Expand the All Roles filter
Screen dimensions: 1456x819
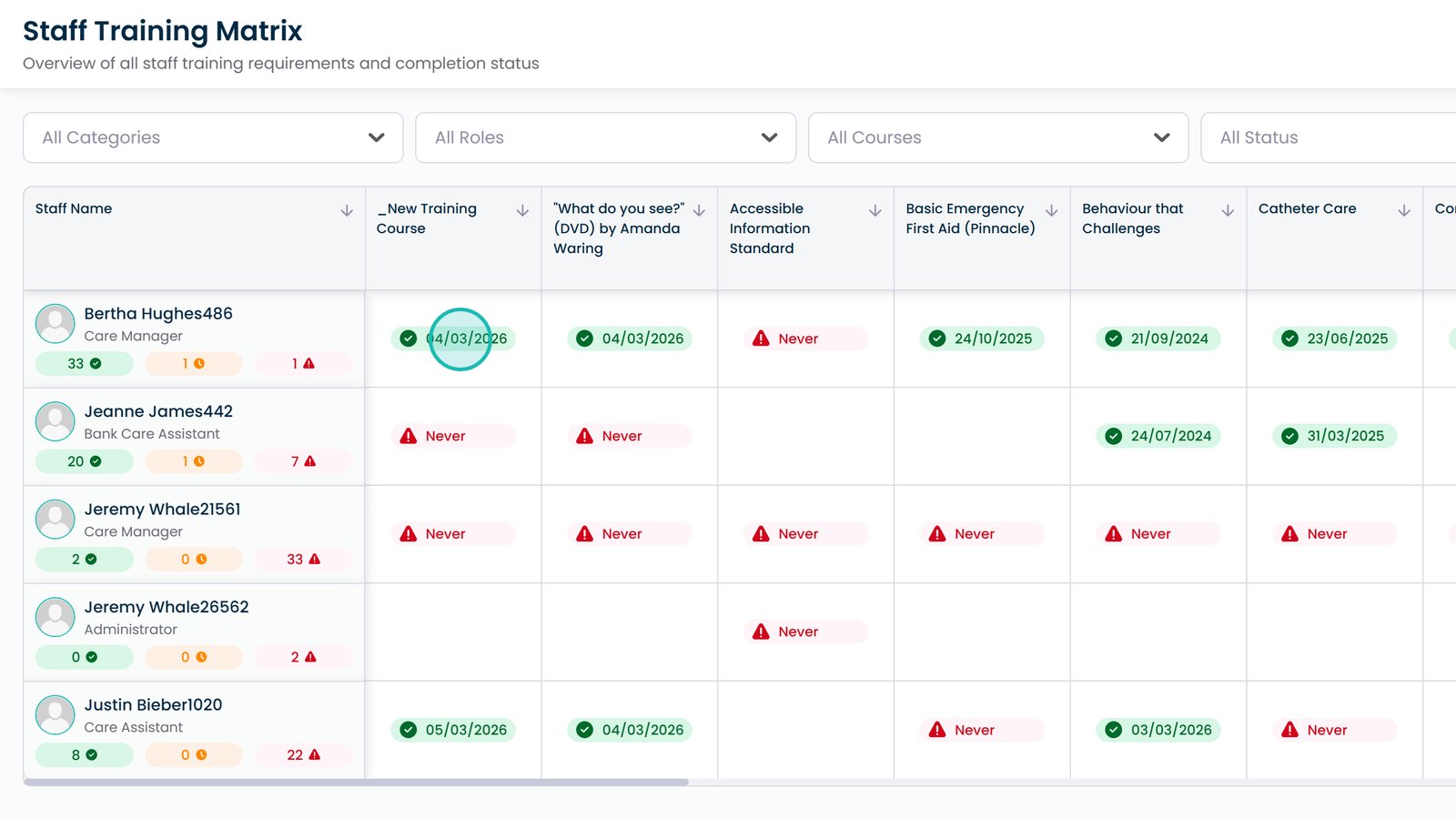pyautogui.click(x=605, y=137)
